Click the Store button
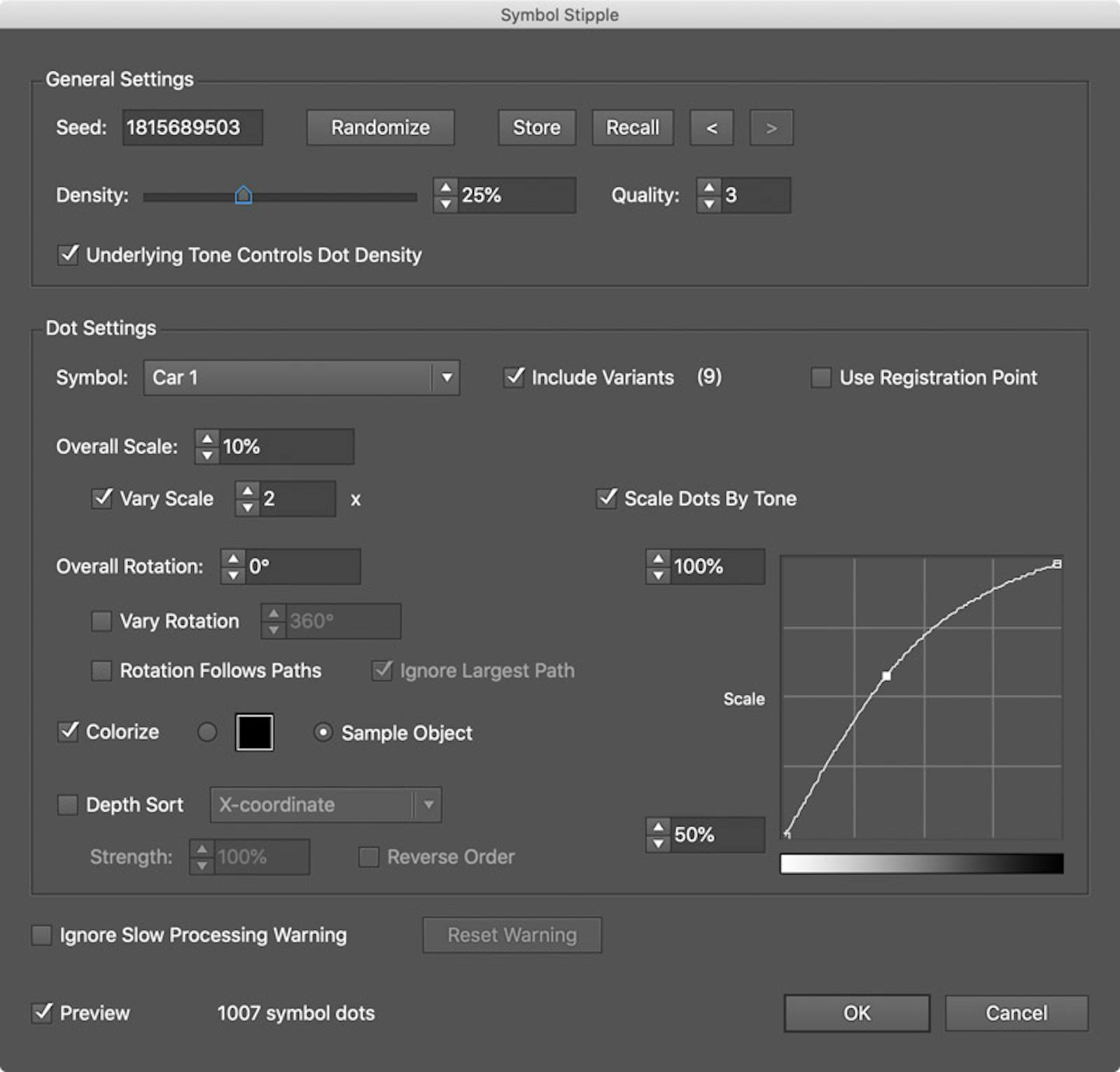The image size is (1120, 1072). pos(535,127)
